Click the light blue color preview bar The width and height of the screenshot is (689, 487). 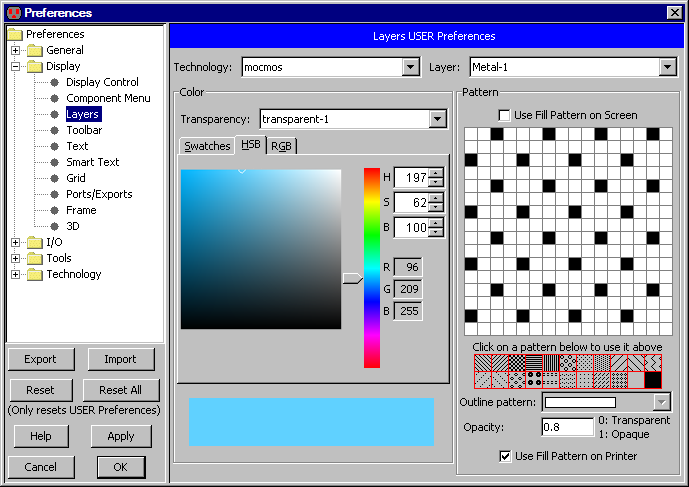[x=312, y=422]
